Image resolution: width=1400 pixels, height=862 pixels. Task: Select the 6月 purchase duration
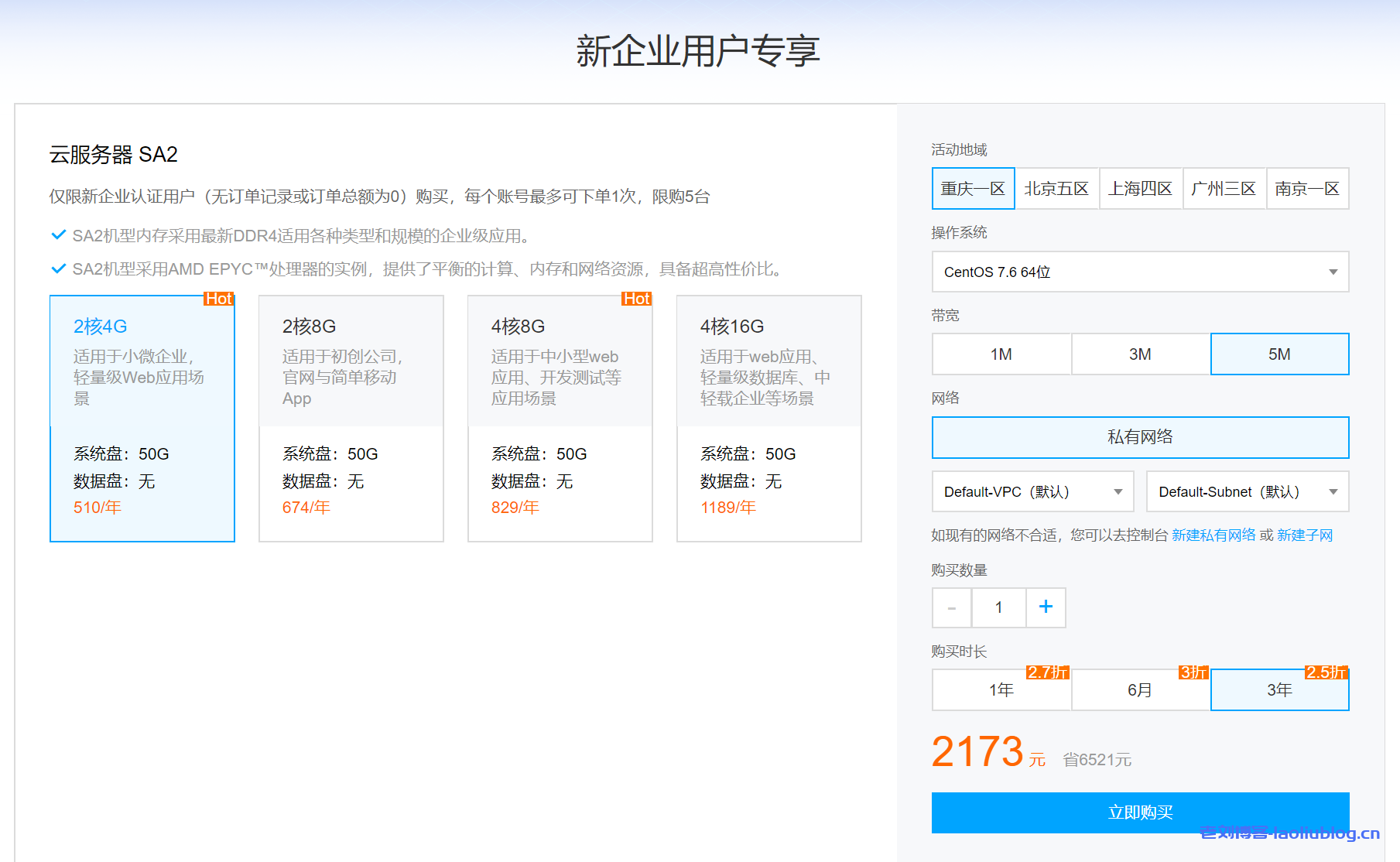click(1140, 689)
